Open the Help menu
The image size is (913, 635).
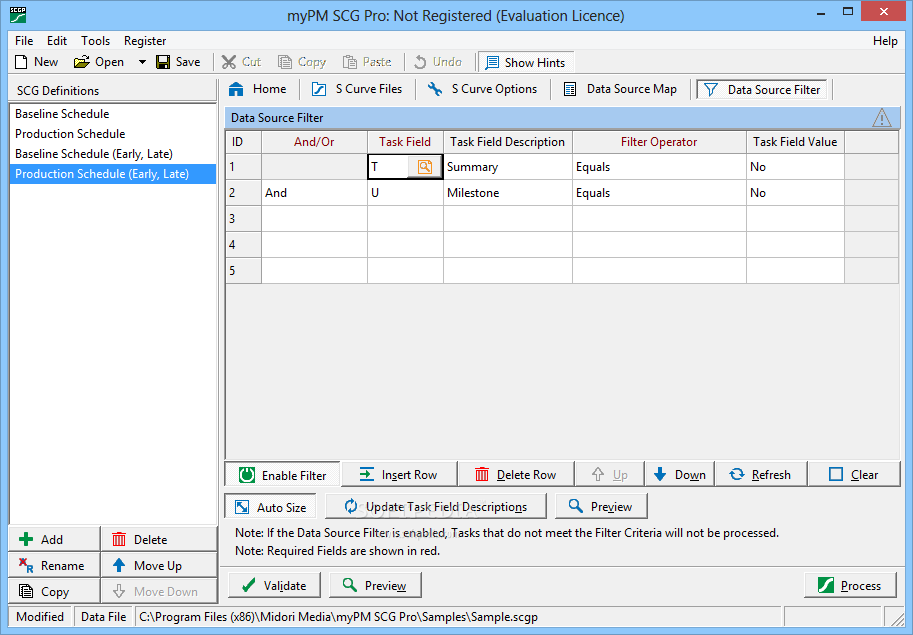(x=885, y=41)
